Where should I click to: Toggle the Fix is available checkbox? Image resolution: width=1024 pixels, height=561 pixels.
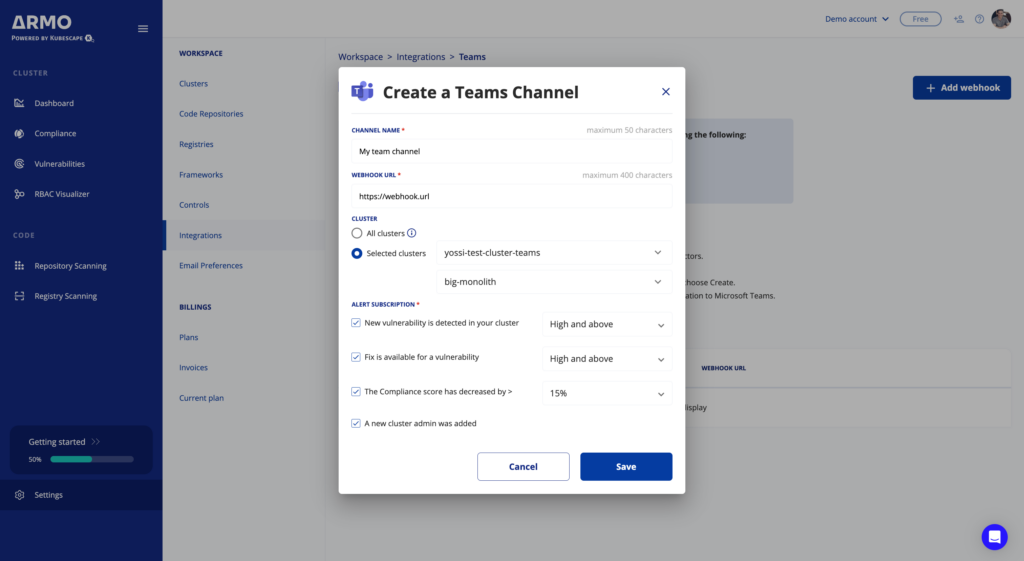coord(356,357)
